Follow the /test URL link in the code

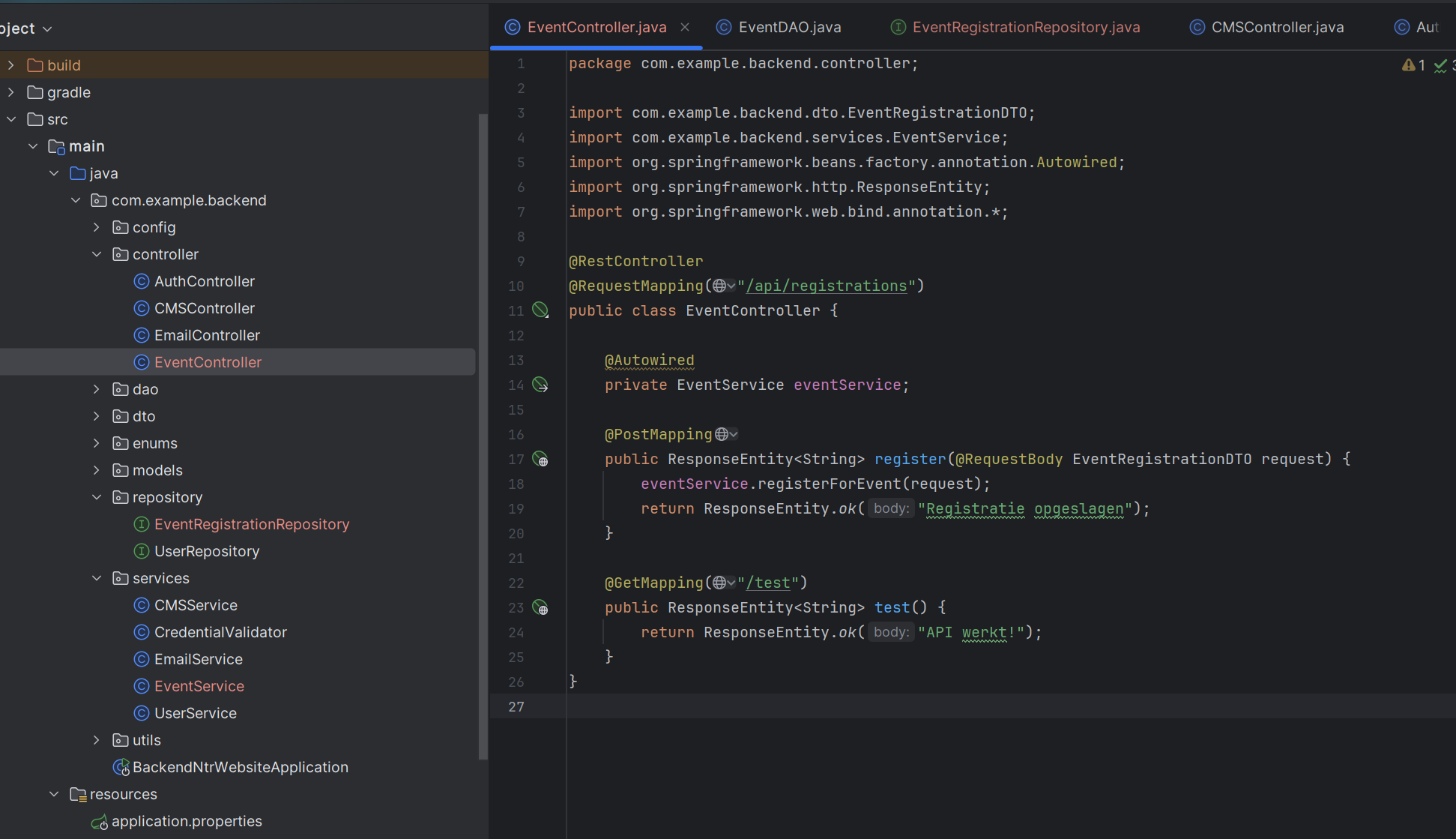coord(768,583)
